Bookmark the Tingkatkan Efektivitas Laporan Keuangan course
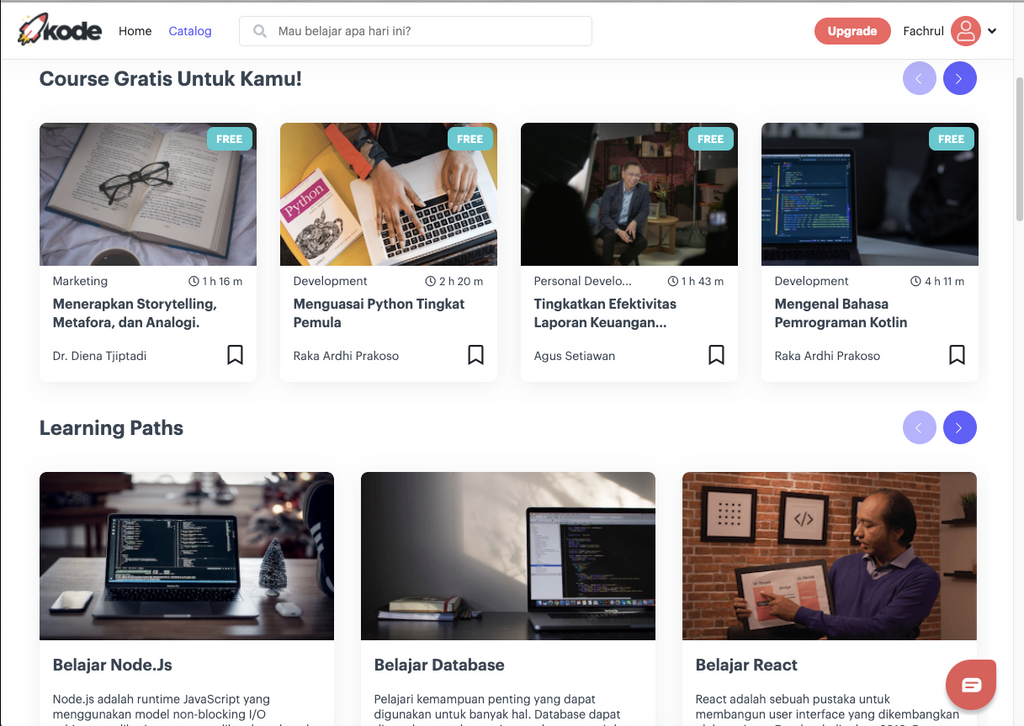Image resolution: width=1024 pixels, height=726 pixels. click(716, 354)
